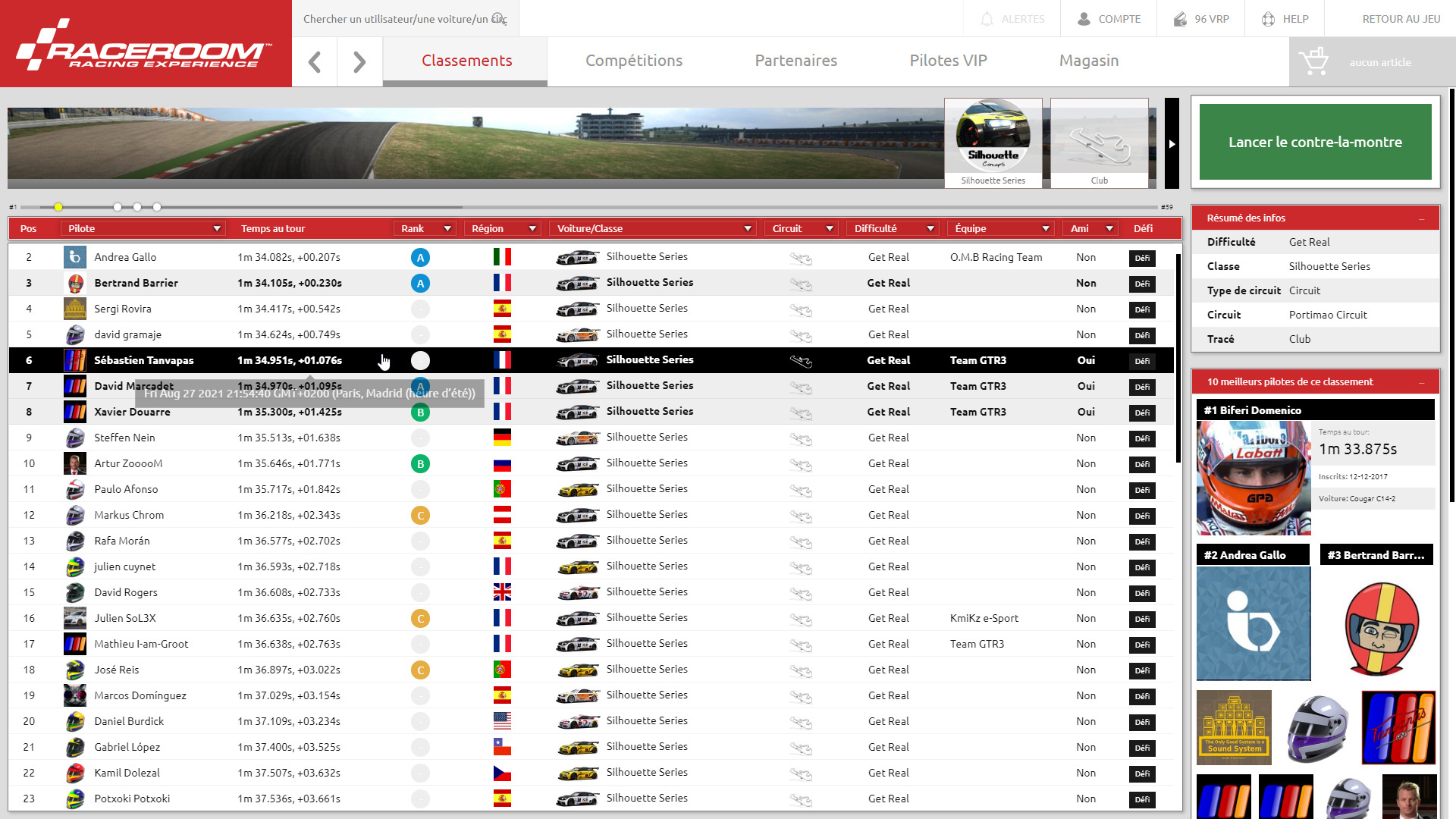Open the Équipe filter dropdown
1456x819 pixels.
point(1046,228)
